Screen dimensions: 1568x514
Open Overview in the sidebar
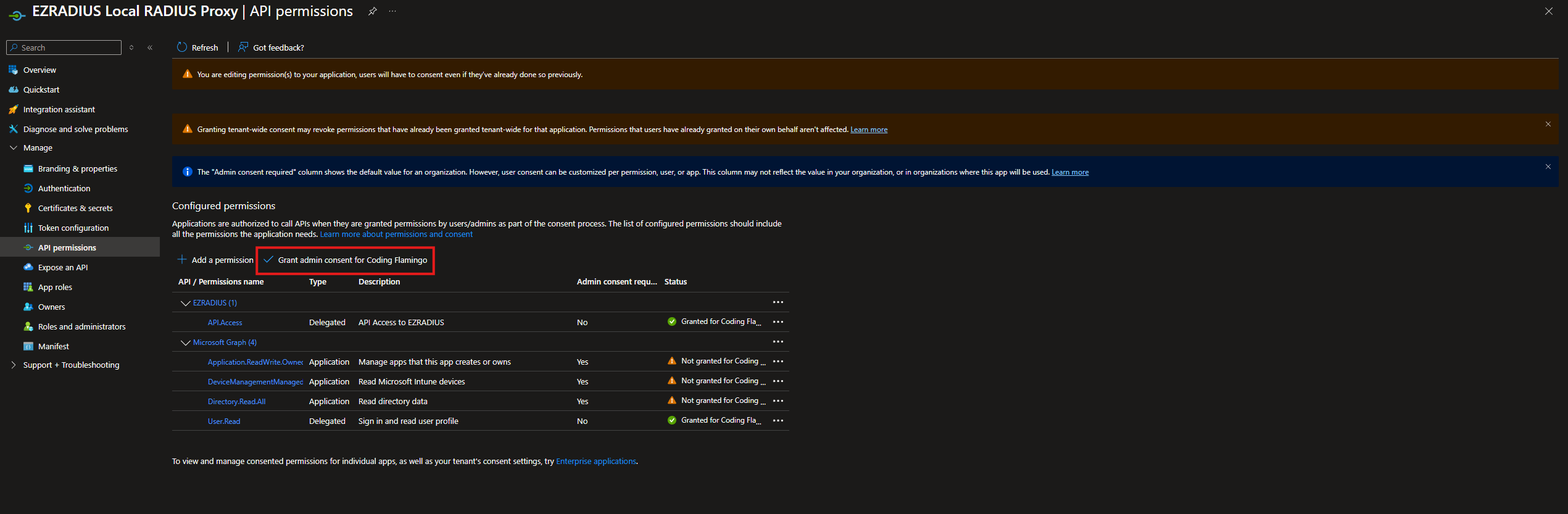click(39, 70)
